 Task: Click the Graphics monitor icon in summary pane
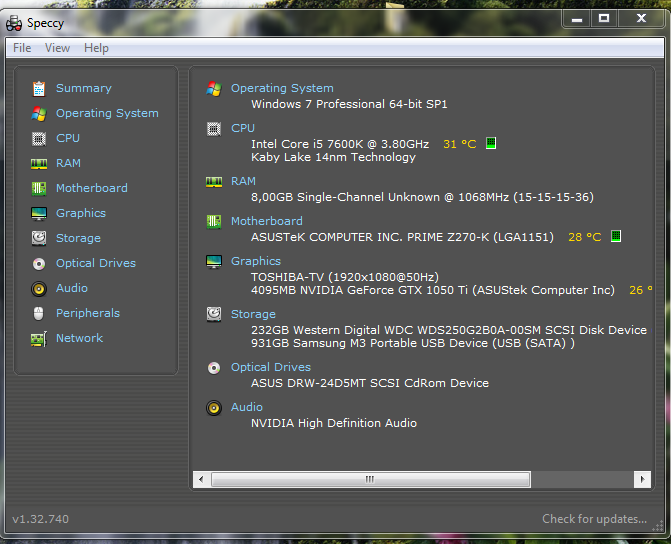(214, 262)
